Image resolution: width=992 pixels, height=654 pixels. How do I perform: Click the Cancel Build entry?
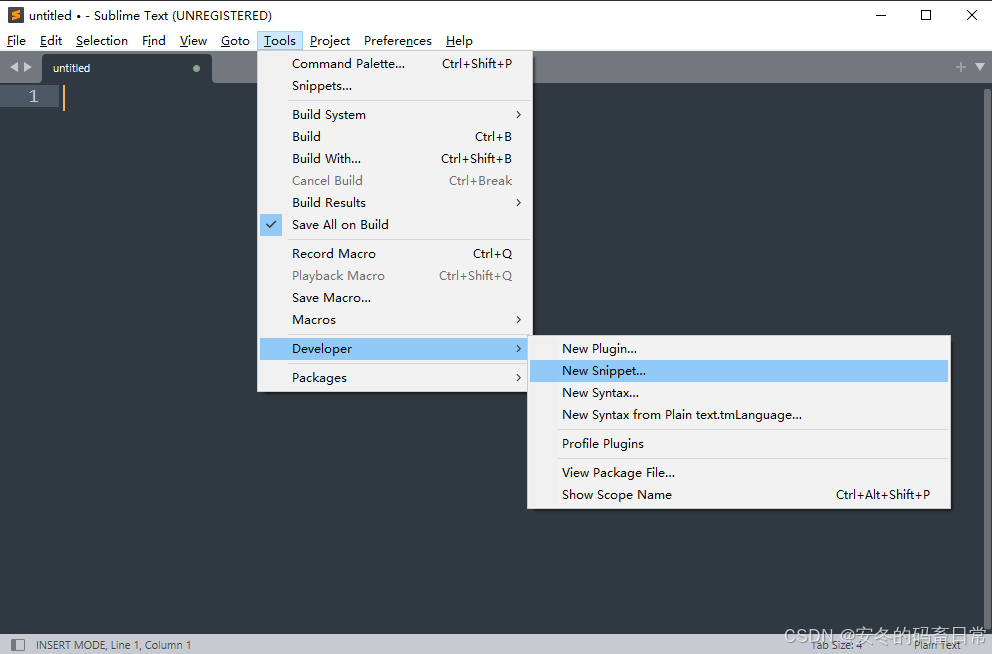tap(395, 180)
